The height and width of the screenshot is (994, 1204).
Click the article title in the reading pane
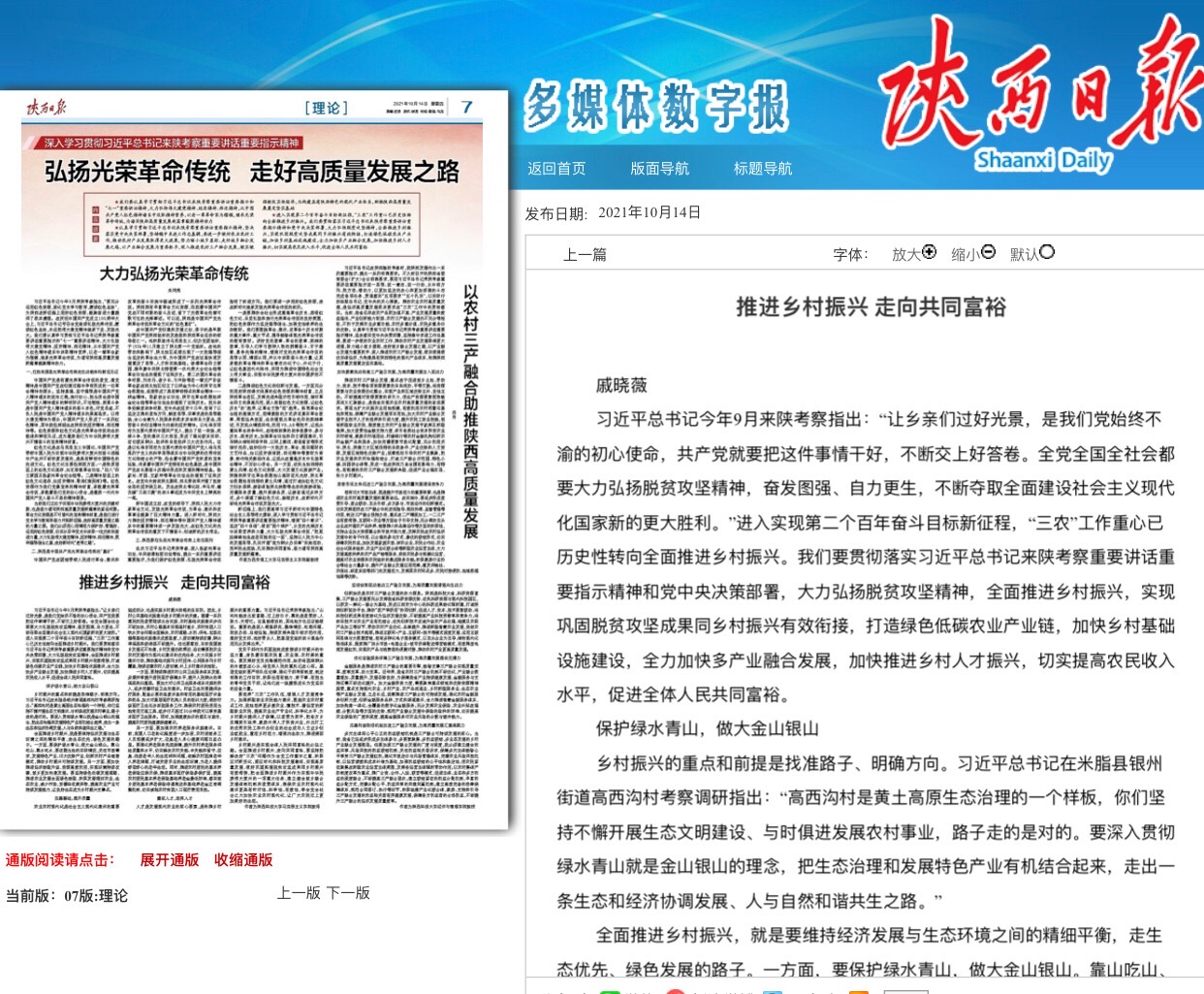coord(871,307)
